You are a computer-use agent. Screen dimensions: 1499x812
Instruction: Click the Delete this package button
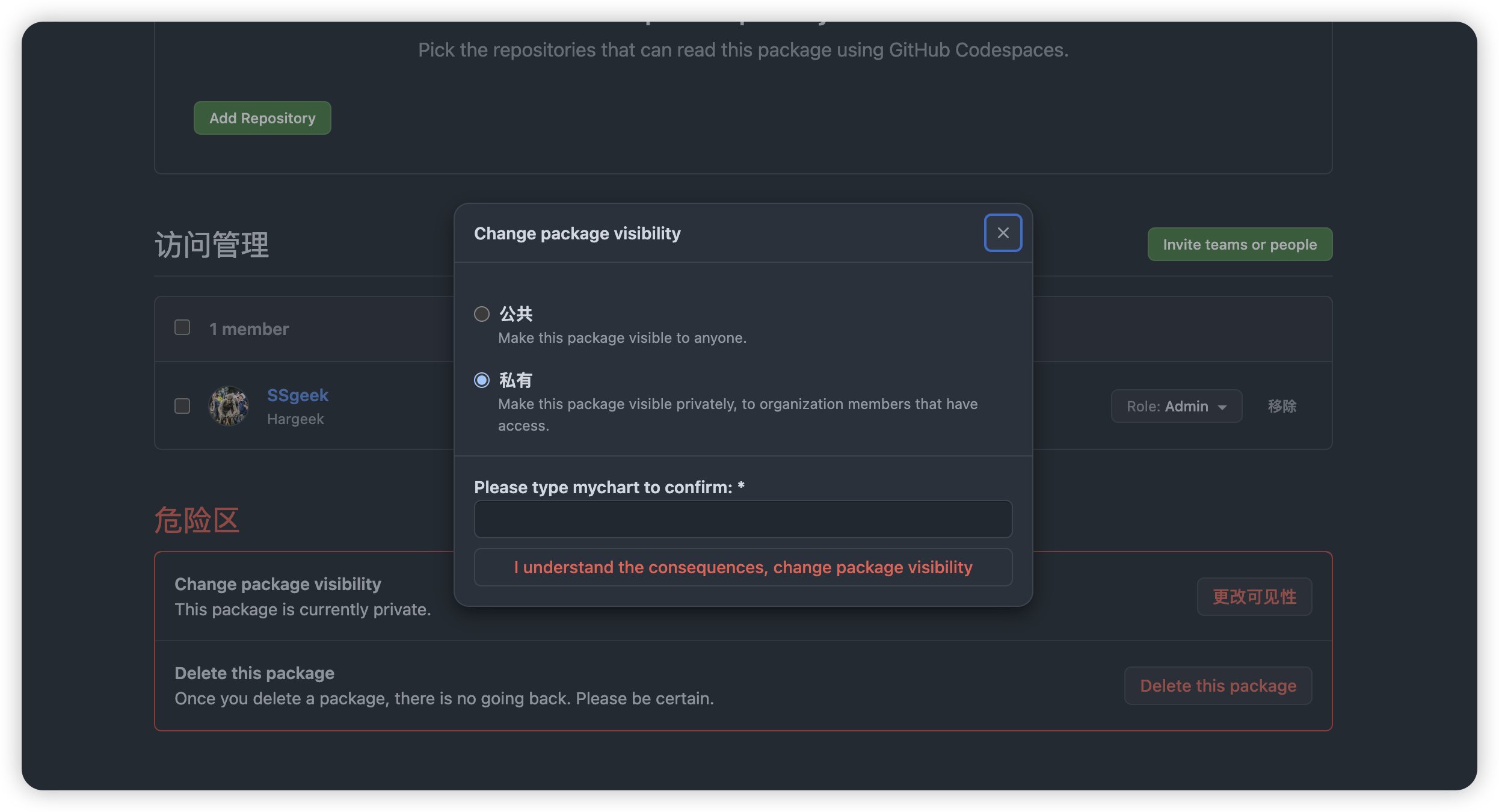click(1218, 686)
